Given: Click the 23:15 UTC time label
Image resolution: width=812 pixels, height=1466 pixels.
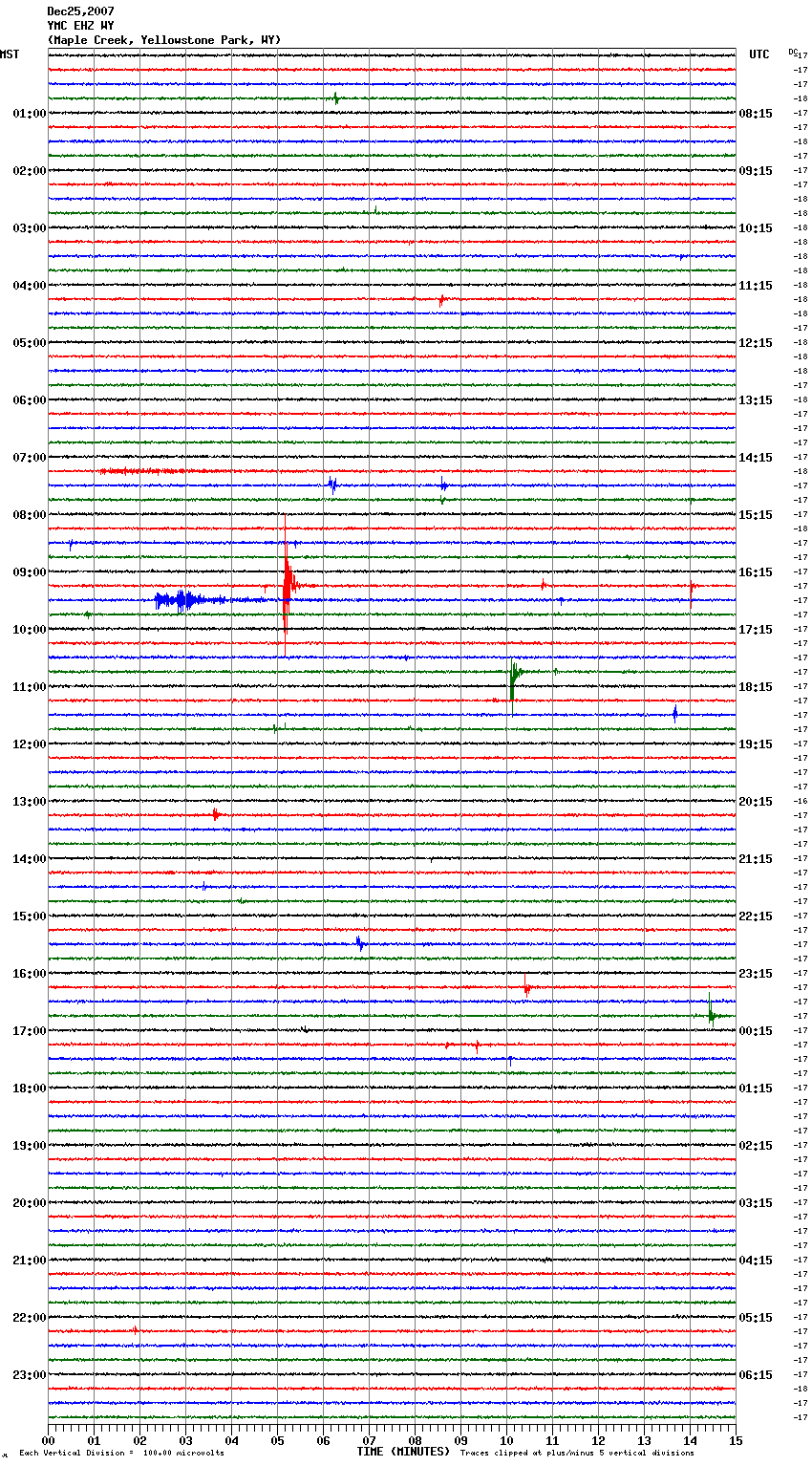Looking at the screenshot, I should click(x=756, y=974).
